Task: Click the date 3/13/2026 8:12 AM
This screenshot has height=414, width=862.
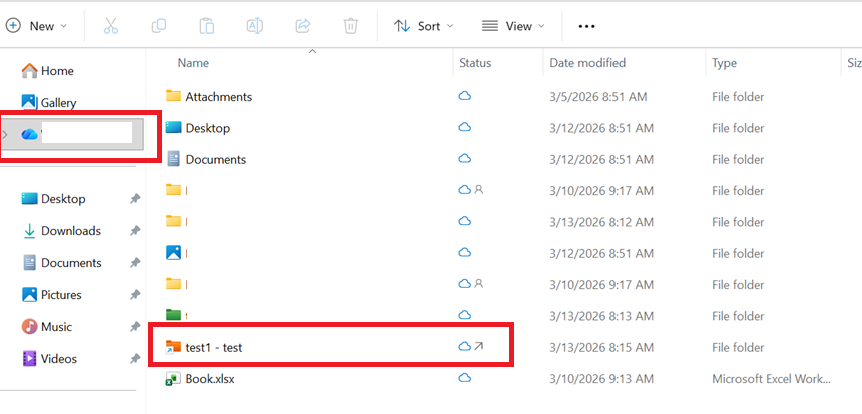Action: pyautogui.click(x=601, y=222)
